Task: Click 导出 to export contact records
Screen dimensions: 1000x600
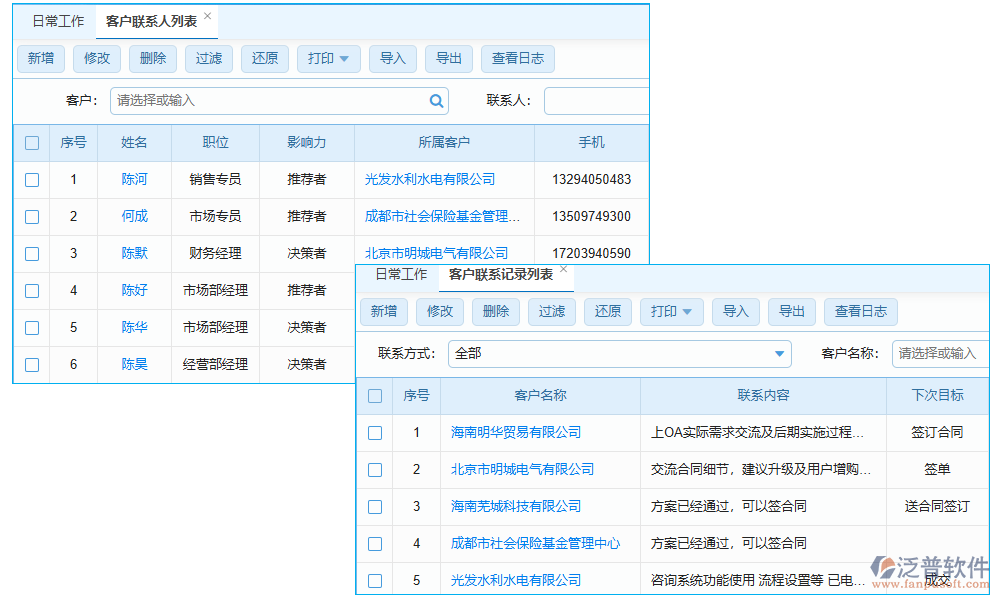Action: click(448, 58)
